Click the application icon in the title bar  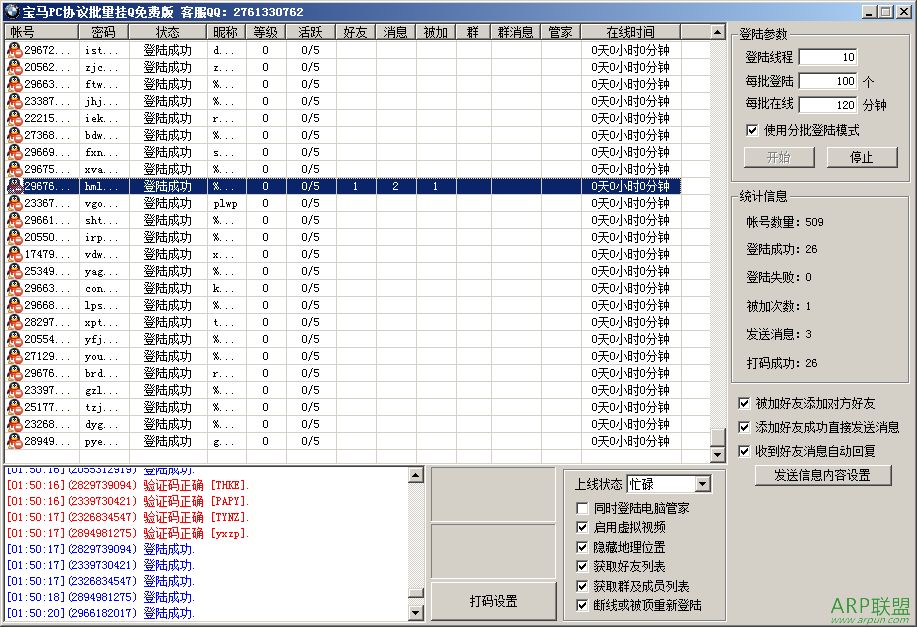point(12,11)
